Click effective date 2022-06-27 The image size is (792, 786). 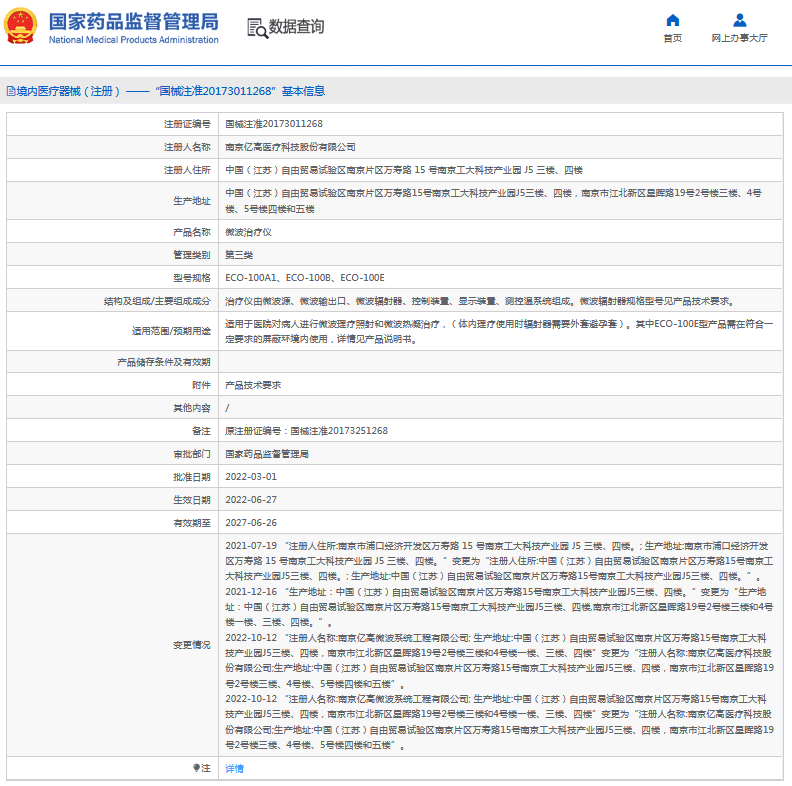251,500
